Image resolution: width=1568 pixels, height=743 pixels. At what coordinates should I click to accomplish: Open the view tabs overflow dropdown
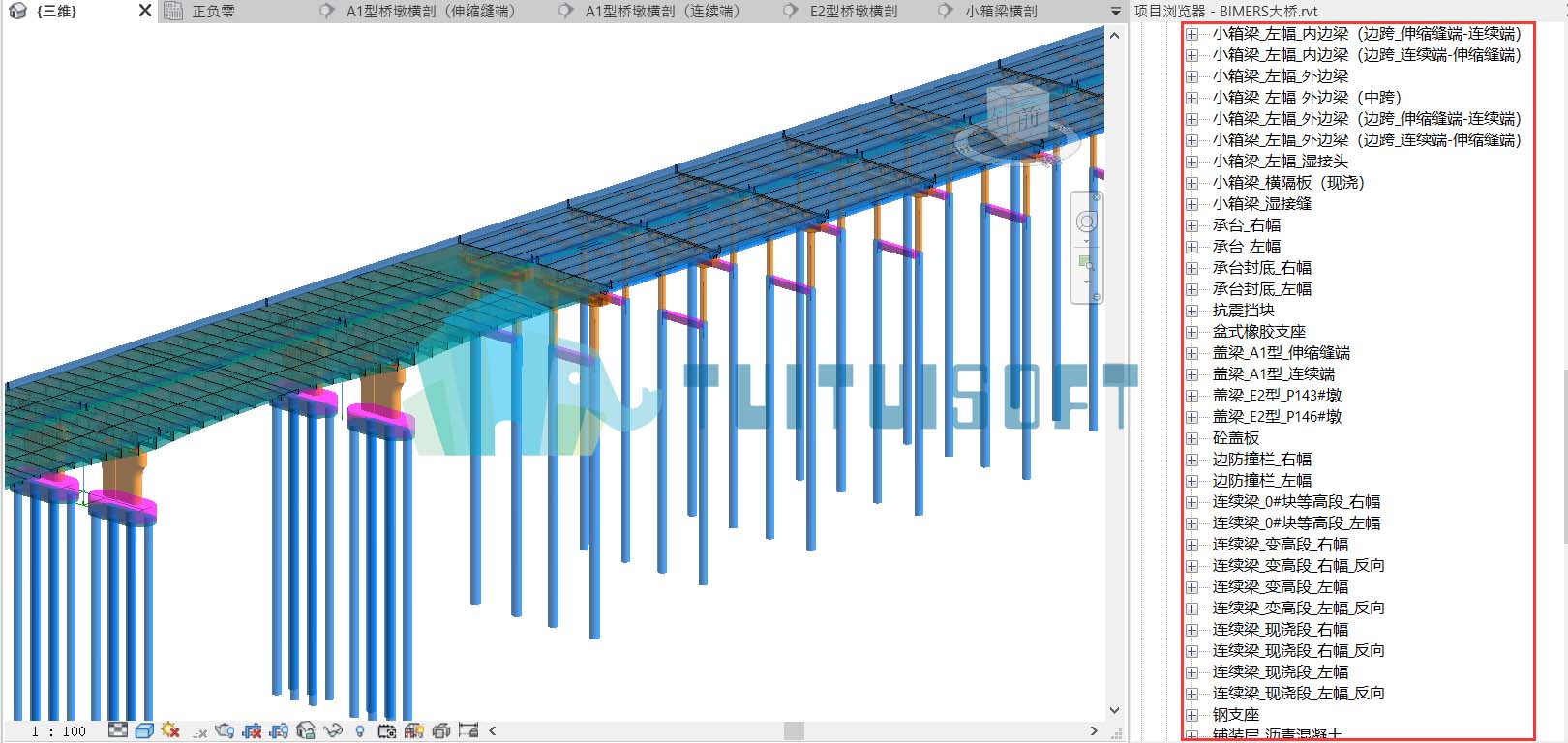coord(1115,12)
